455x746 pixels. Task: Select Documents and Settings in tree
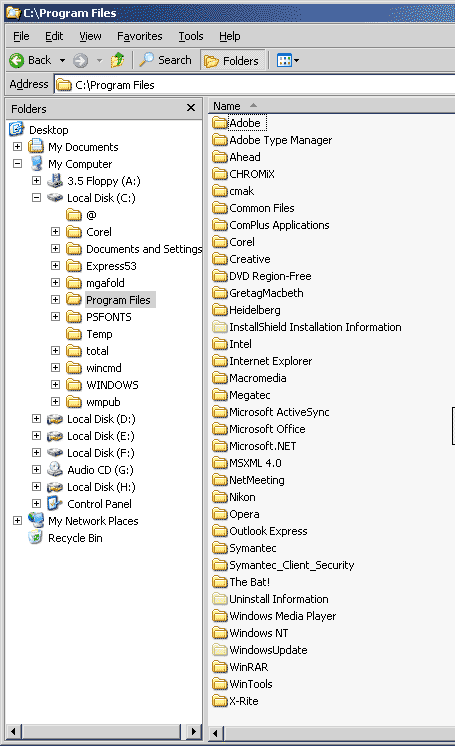click(144, 249)
